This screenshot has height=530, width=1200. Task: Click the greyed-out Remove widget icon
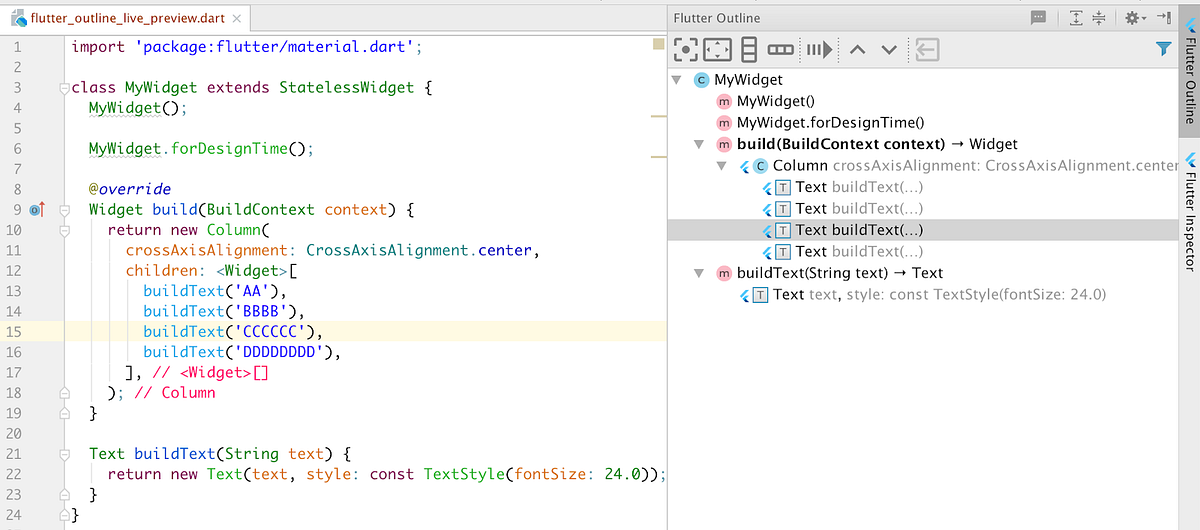(x=927, y=49)
